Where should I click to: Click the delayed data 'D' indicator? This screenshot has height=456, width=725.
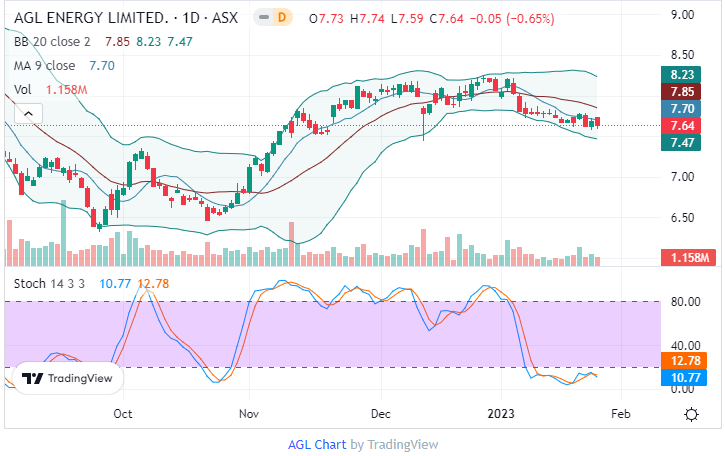[x=282, y=20]
